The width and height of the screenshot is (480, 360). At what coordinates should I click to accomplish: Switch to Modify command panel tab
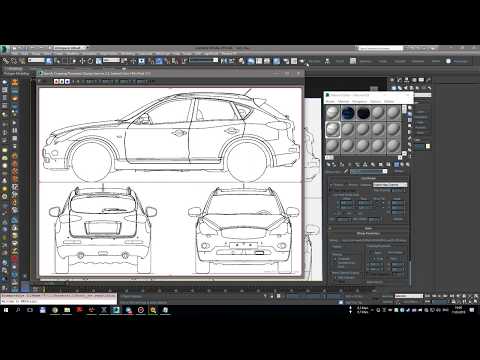tap(400, 80)
